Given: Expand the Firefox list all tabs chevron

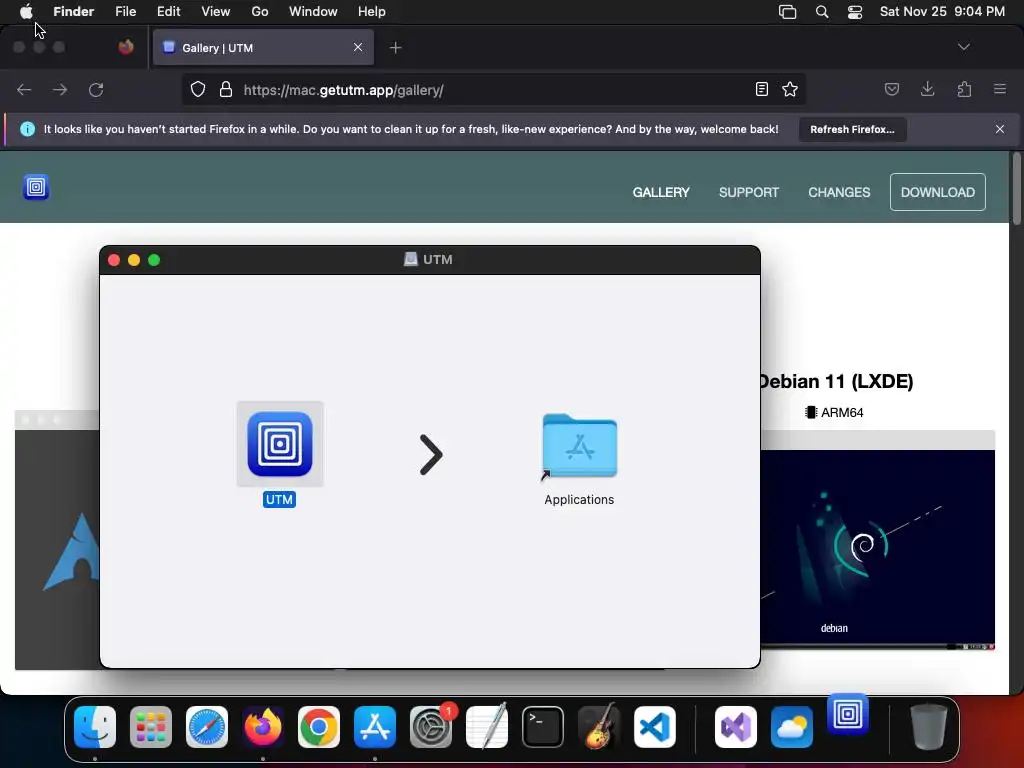Looking at the screenshot, I should (x=963, y=47).
